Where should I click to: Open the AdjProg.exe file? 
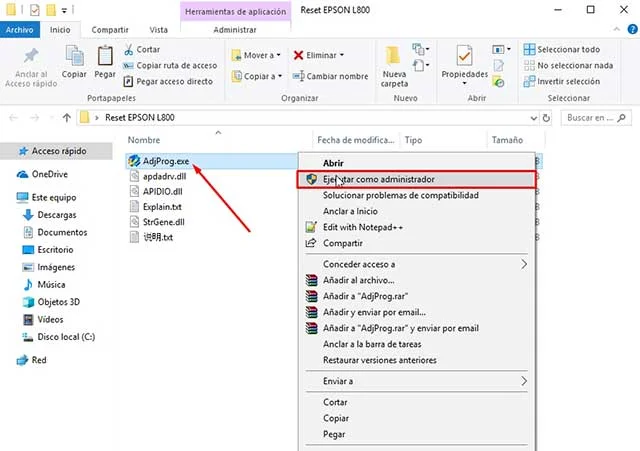(167, 160)
